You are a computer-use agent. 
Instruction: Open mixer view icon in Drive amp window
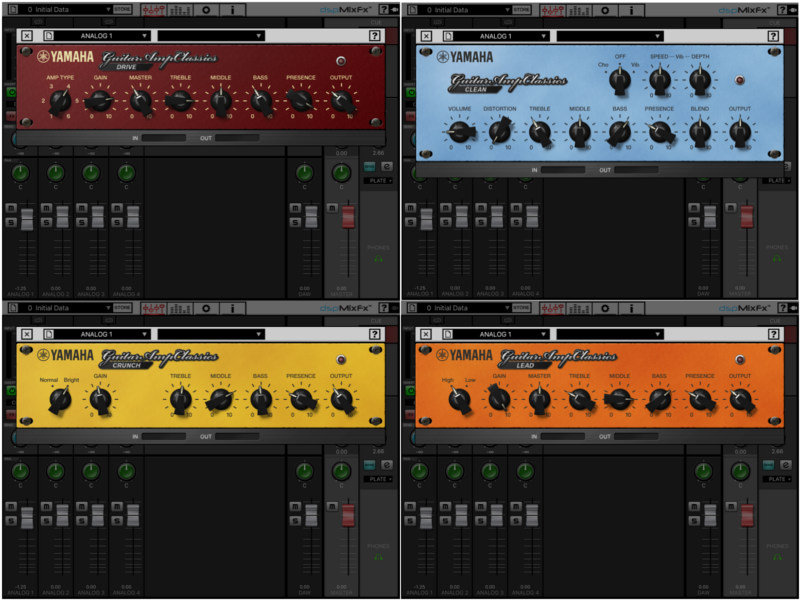153,10
